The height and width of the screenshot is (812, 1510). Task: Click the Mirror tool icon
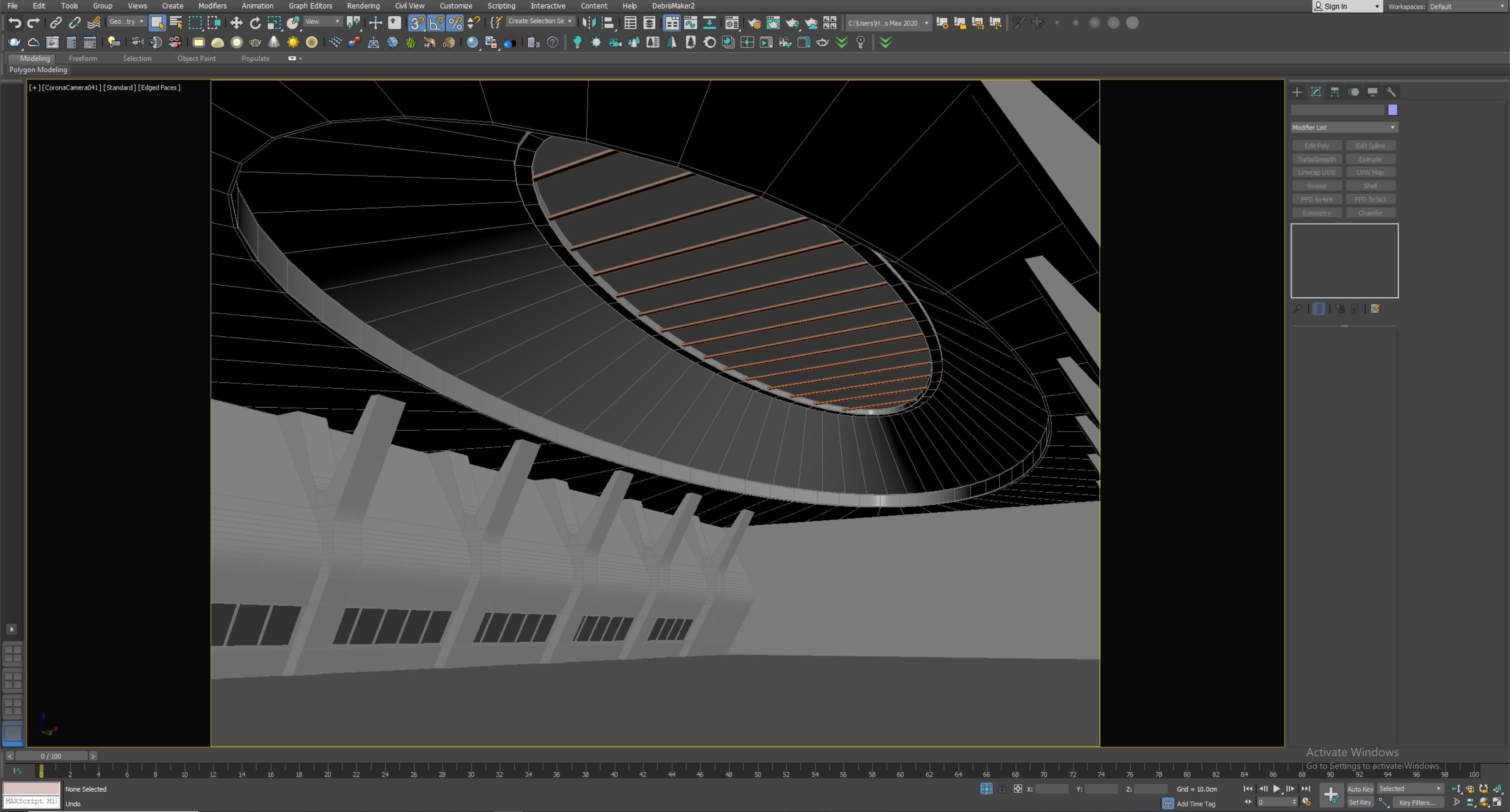[x=589, y=23]
